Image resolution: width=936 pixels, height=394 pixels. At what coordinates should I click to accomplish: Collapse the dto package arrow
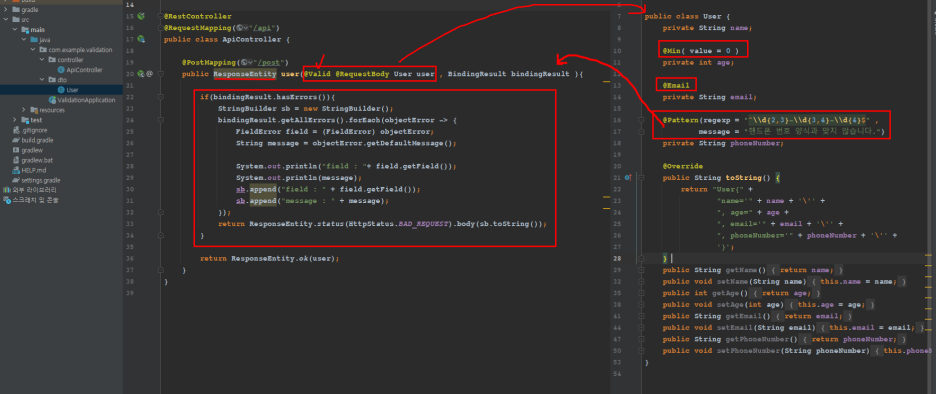point(42,80)
